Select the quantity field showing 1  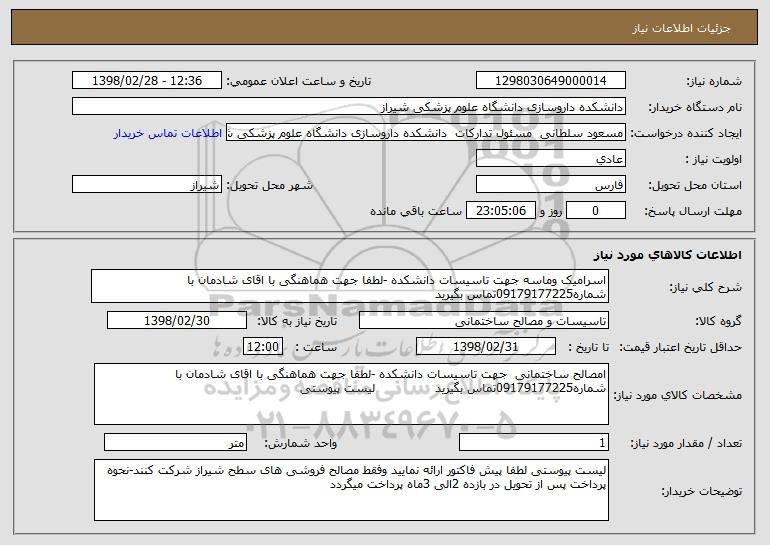pyautogui.click(x=534, y=442)
